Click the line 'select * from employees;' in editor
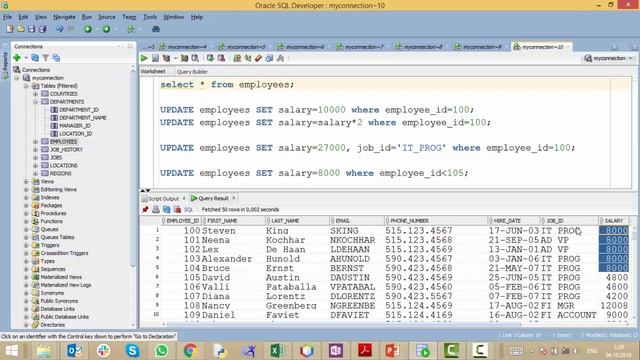The height and width of the screenshot is (360, 640). pyautogui.click(x=227, y=84)
